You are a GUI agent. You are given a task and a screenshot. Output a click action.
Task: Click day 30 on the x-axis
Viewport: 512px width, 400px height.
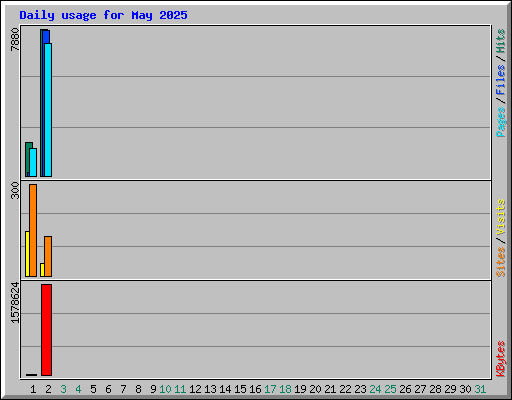pyautogui.click(x=465, y=389)
